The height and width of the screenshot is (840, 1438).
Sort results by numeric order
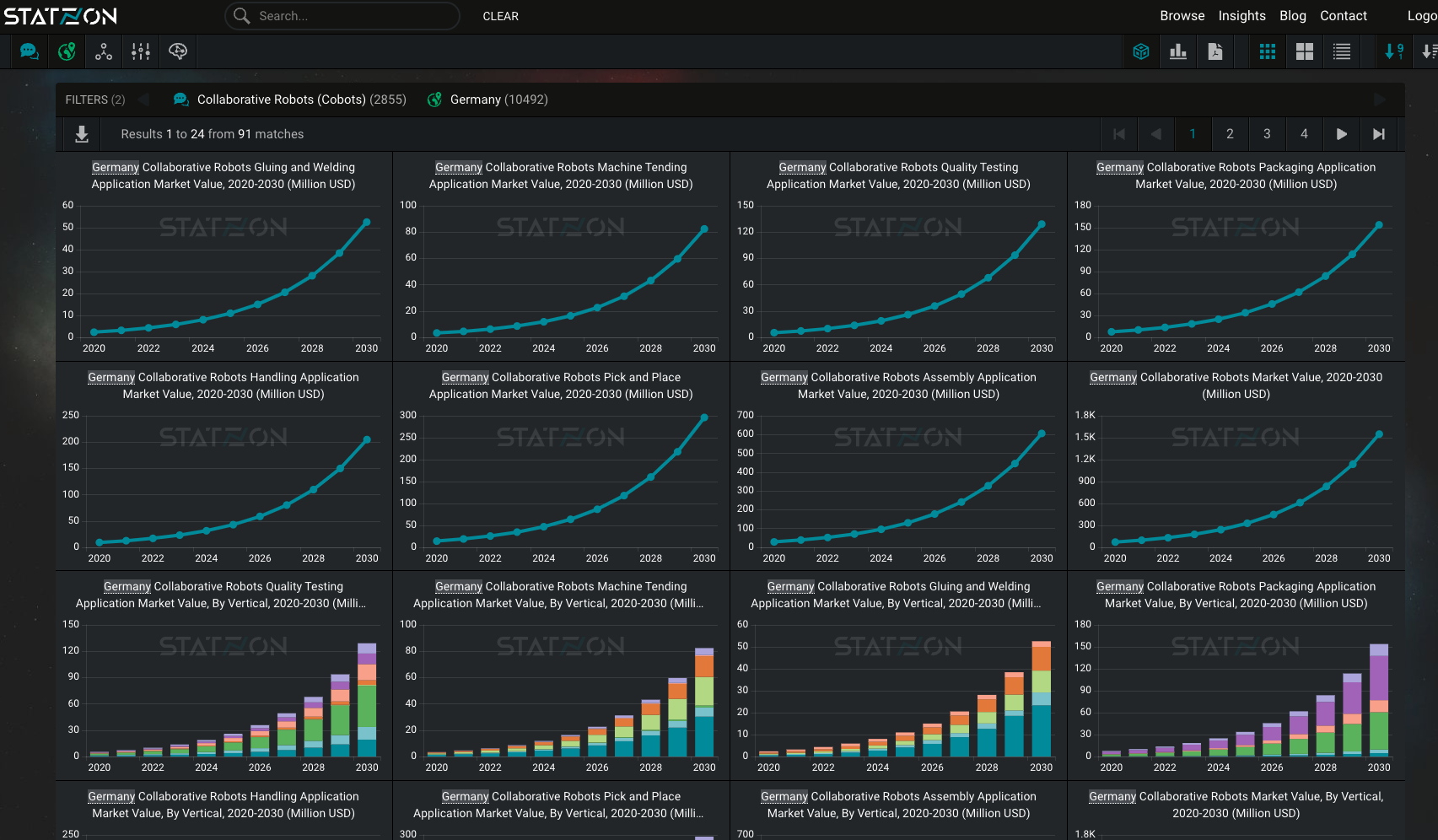(x=1394, y=51)
